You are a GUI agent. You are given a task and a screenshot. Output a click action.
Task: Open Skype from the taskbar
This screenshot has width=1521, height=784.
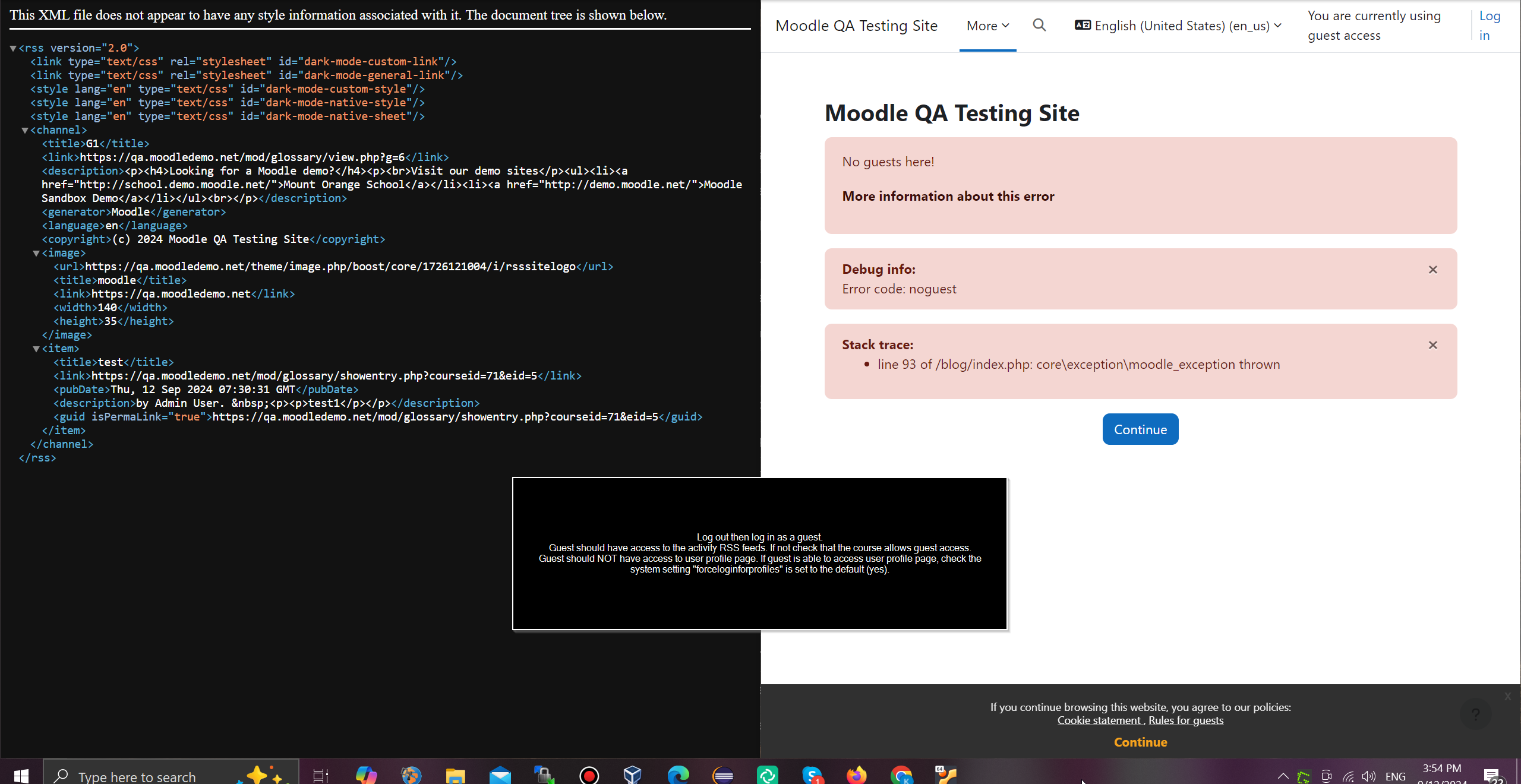812,775
